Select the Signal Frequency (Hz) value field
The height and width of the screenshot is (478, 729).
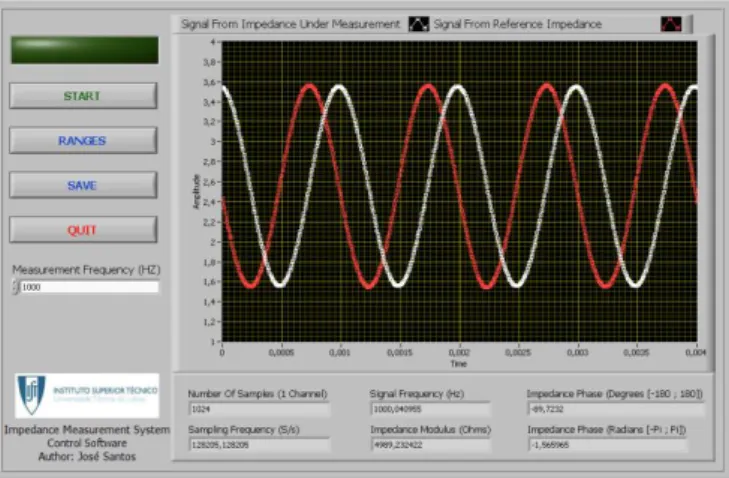pos(431,409)
